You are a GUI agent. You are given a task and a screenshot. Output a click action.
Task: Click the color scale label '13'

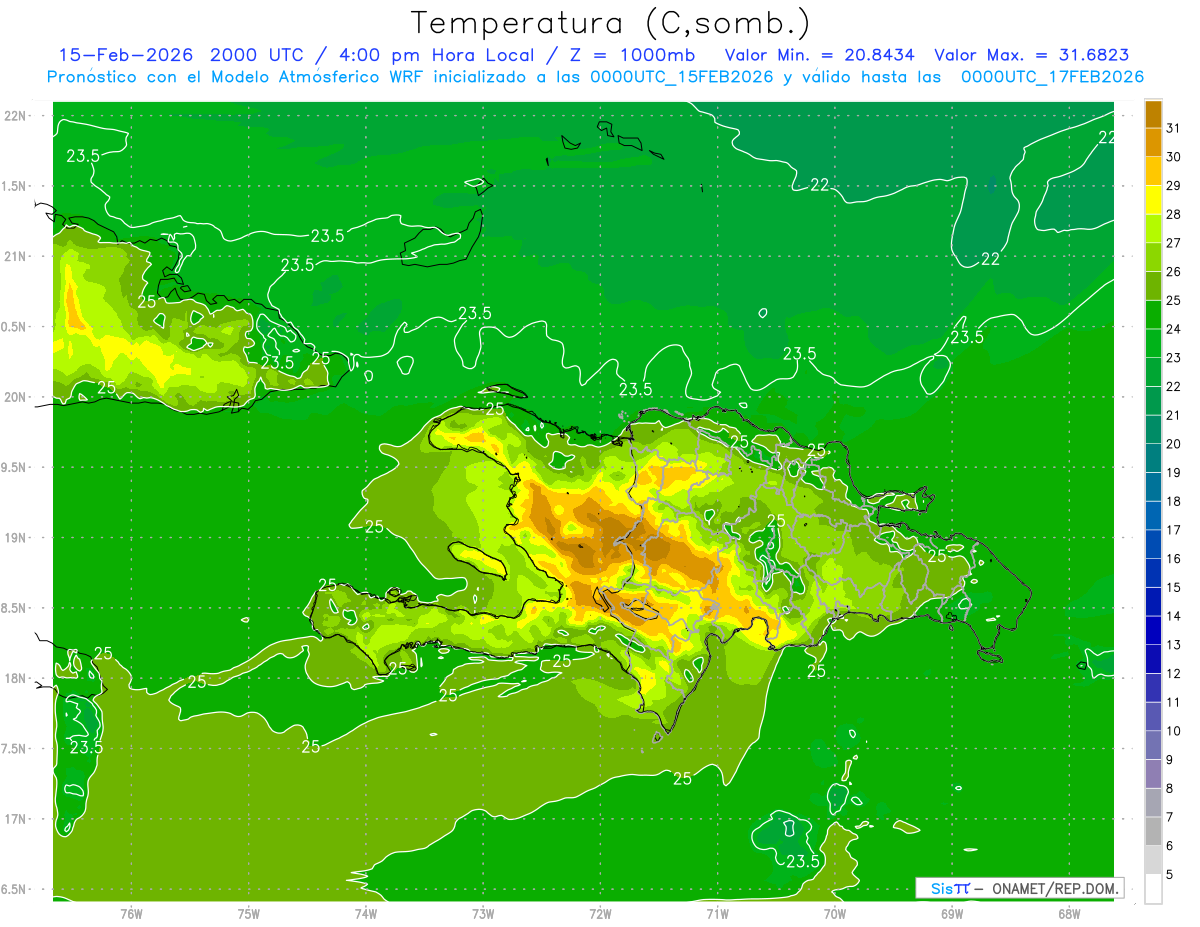[x=1174, y=645]
